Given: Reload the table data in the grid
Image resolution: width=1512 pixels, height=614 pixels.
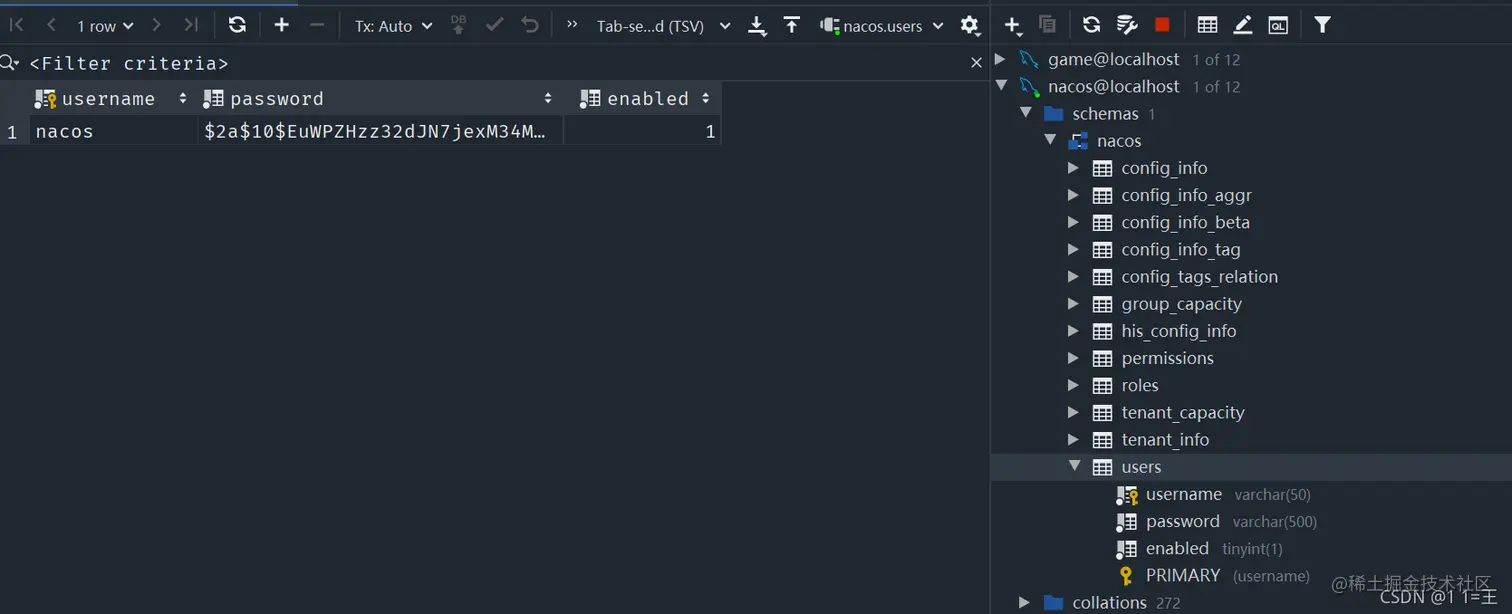Looking at the screenshot, I should pyautogui.click(x=237, y=25).
